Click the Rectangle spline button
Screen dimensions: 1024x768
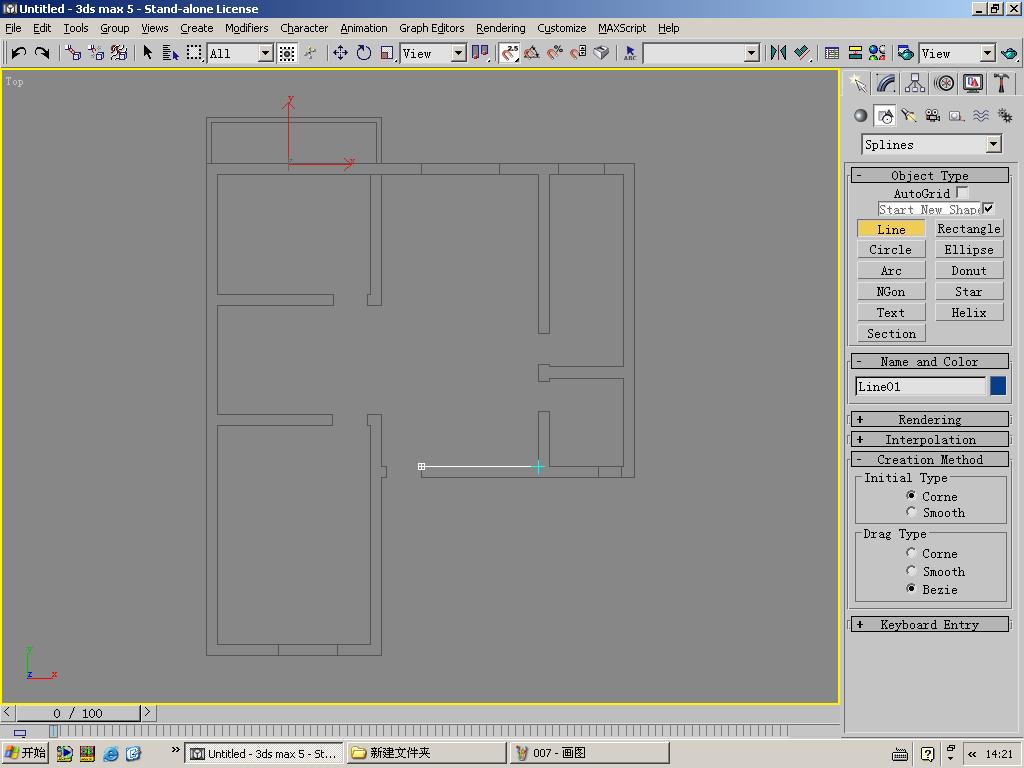click(x=968, y=229)
